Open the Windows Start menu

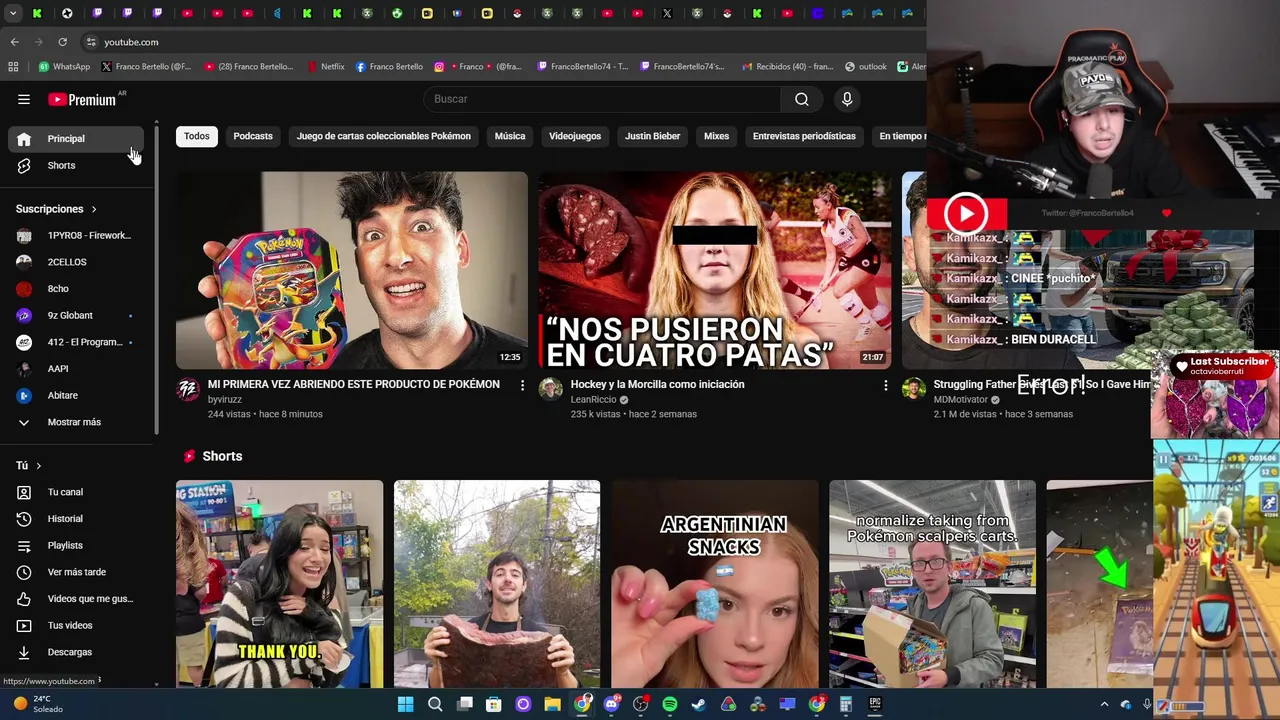[x=405, y=704]
